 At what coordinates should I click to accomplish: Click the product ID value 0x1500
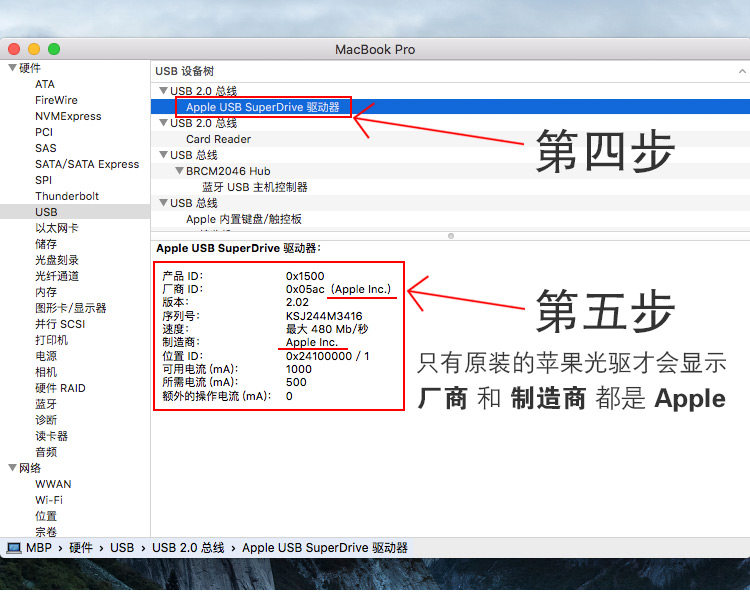(x=305, y=276)
